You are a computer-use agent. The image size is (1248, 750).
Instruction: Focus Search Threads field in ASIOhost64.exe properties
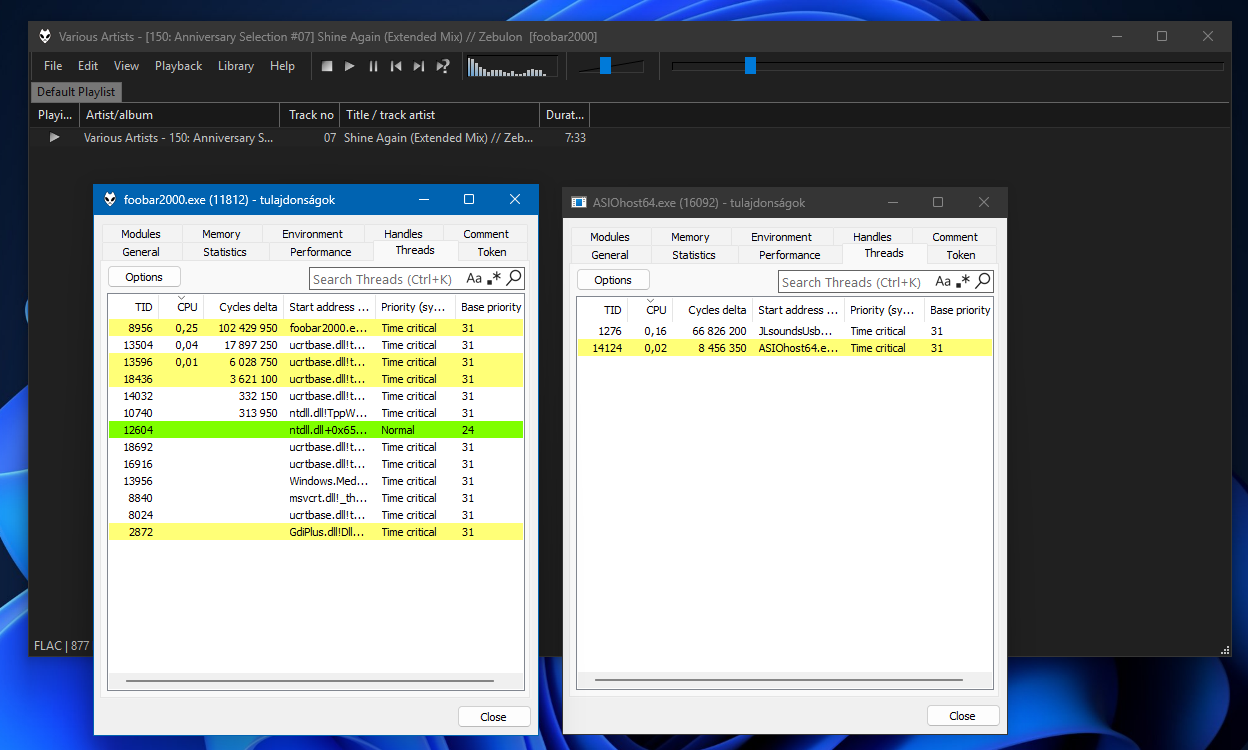click(855, 282)
